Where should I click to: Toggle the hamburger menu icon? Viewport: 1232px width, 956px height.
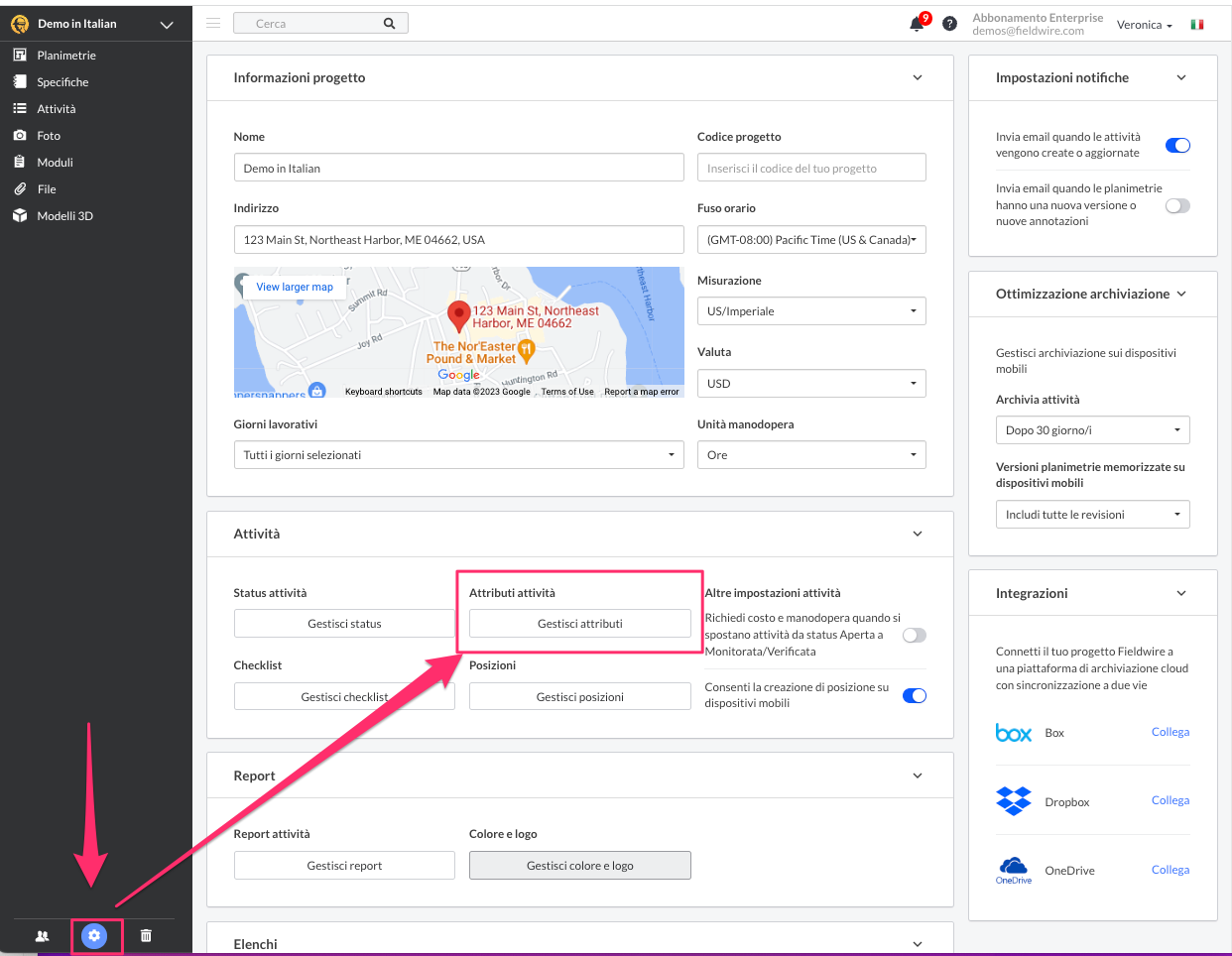tap(213, 23)
